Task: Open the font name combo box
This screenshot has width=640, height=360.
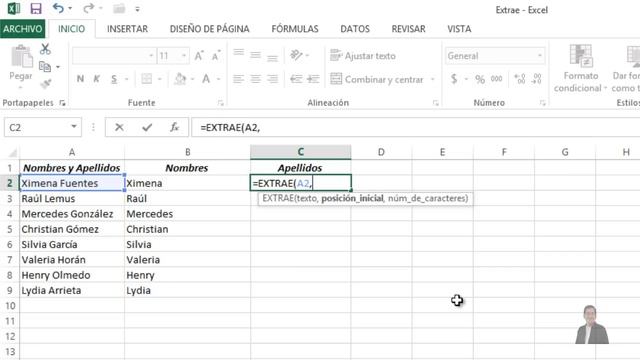Action: 114,56
